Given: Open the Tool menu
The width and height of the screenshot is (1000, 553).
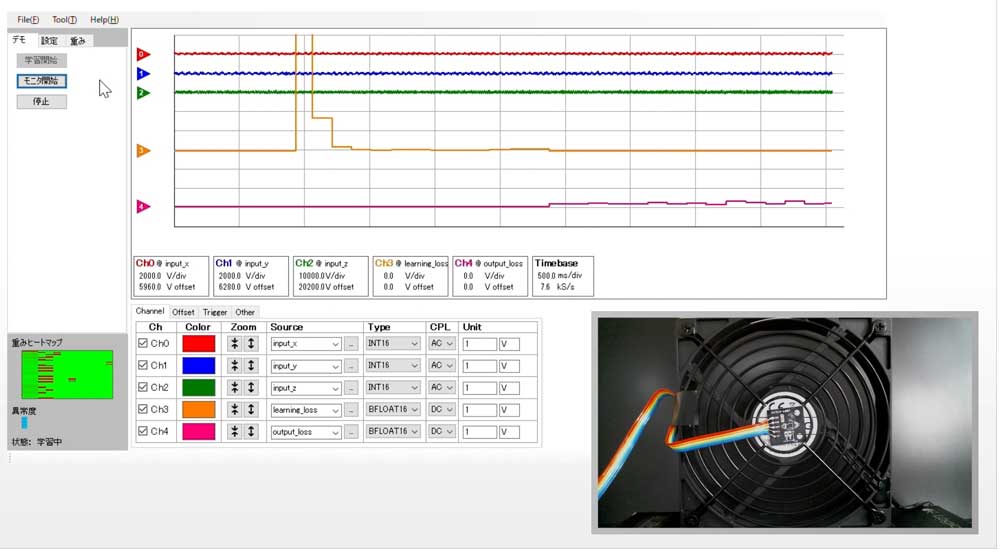Looking at the screenshot, I should coord(65,20).
